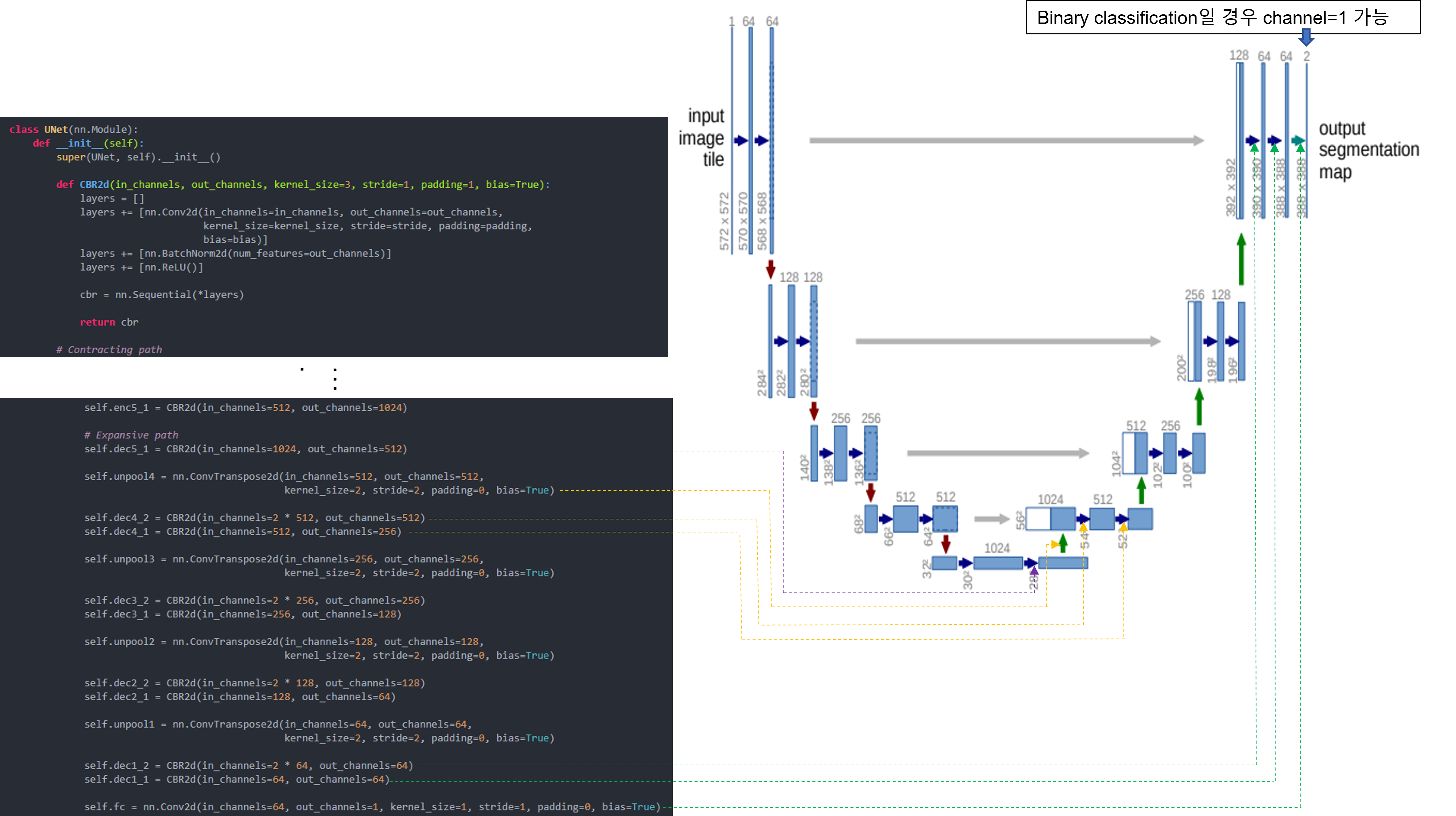
Task: Click the short gray arrow next to 56²
Action: point(991,519)
